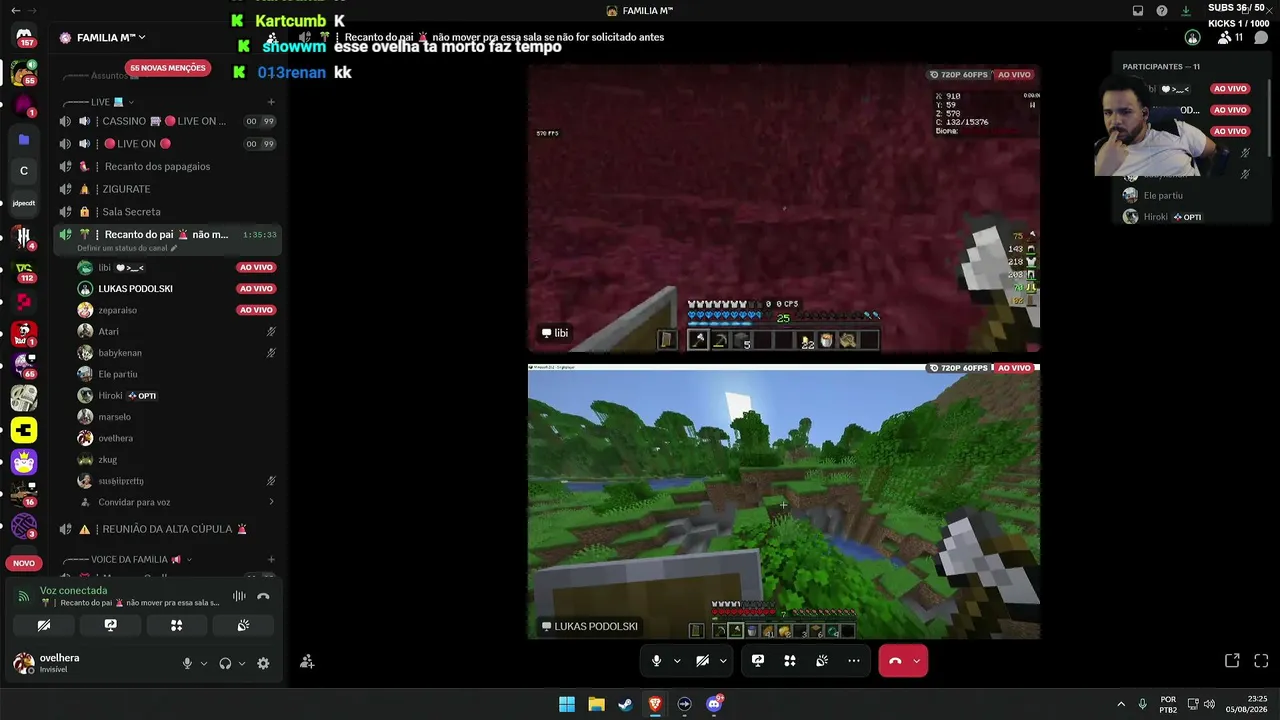The image size is (1280, 720).
Task: Open Direct Messages home icon
Action: [24, 37]
